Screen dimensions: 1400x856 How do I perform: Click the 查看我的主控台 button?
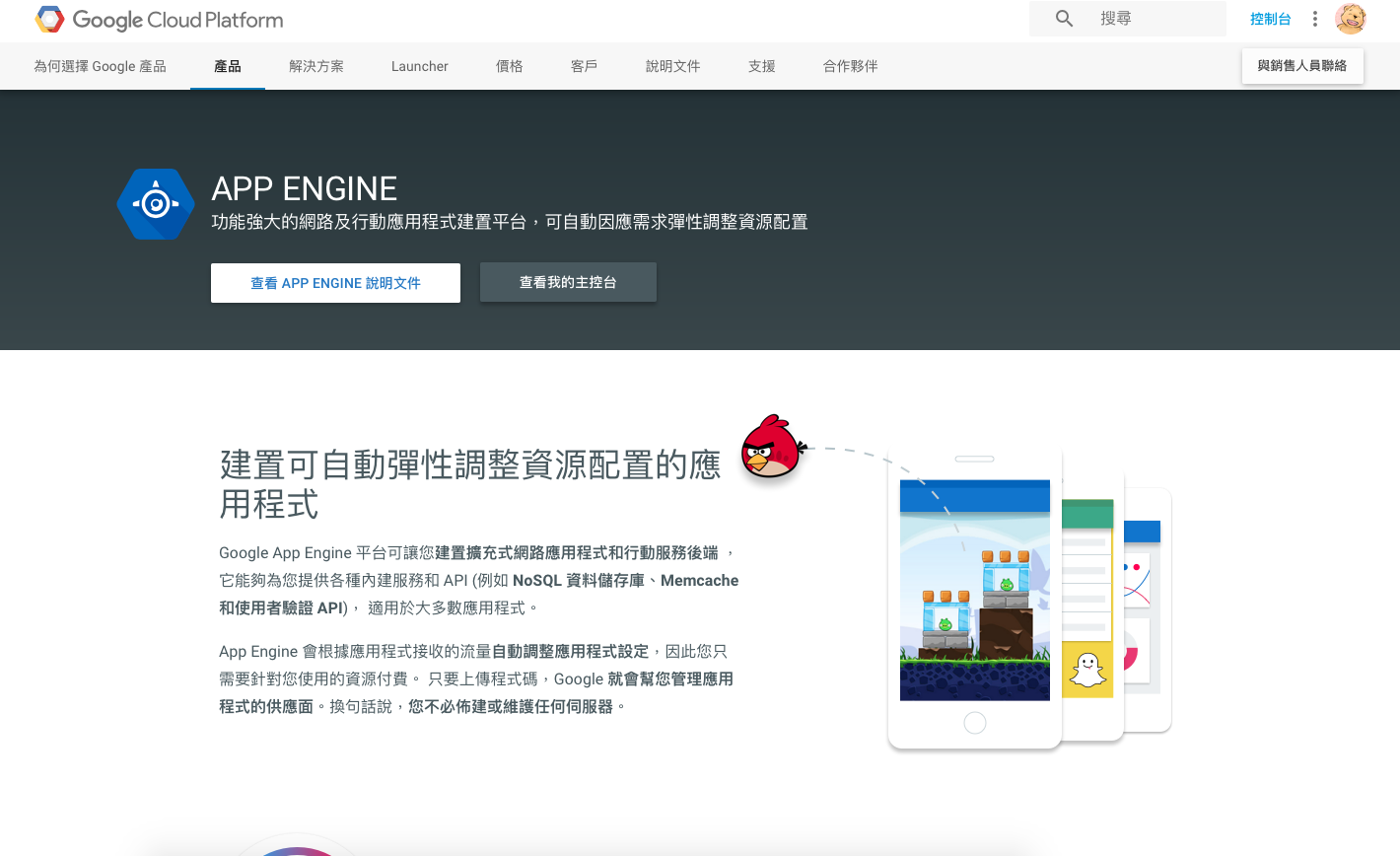(x=568, y=282)
